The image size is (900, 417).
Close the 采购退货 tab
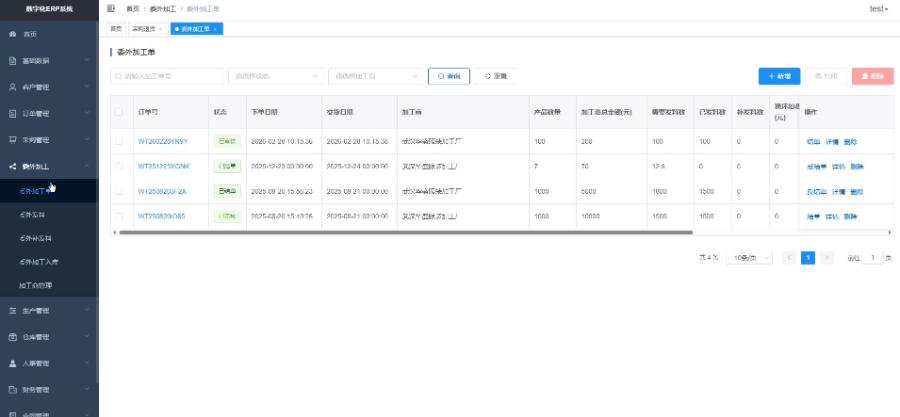[x=160, y=29]
